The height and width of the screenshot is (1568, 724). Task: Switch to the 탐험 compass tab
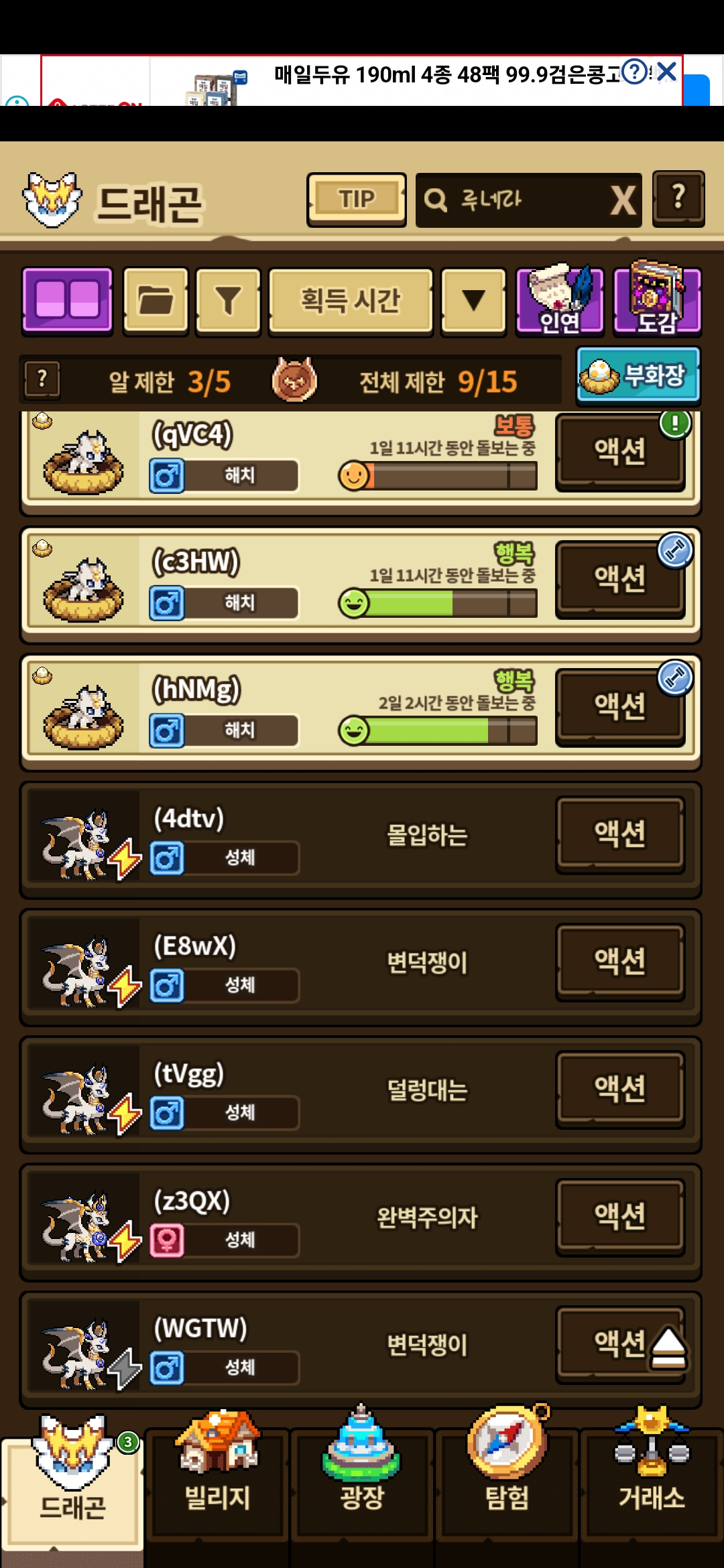point(507,1473)
